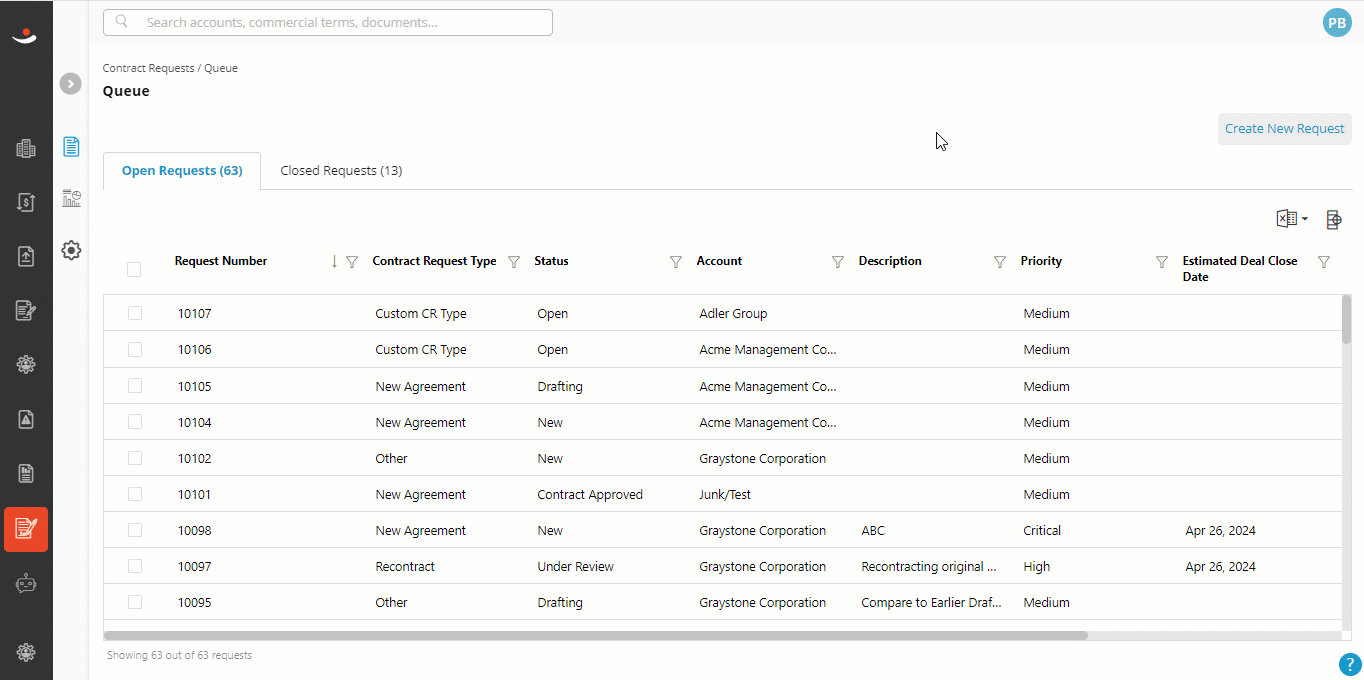Select the request number 10107 cell
1364x680 pixels.
195,313
